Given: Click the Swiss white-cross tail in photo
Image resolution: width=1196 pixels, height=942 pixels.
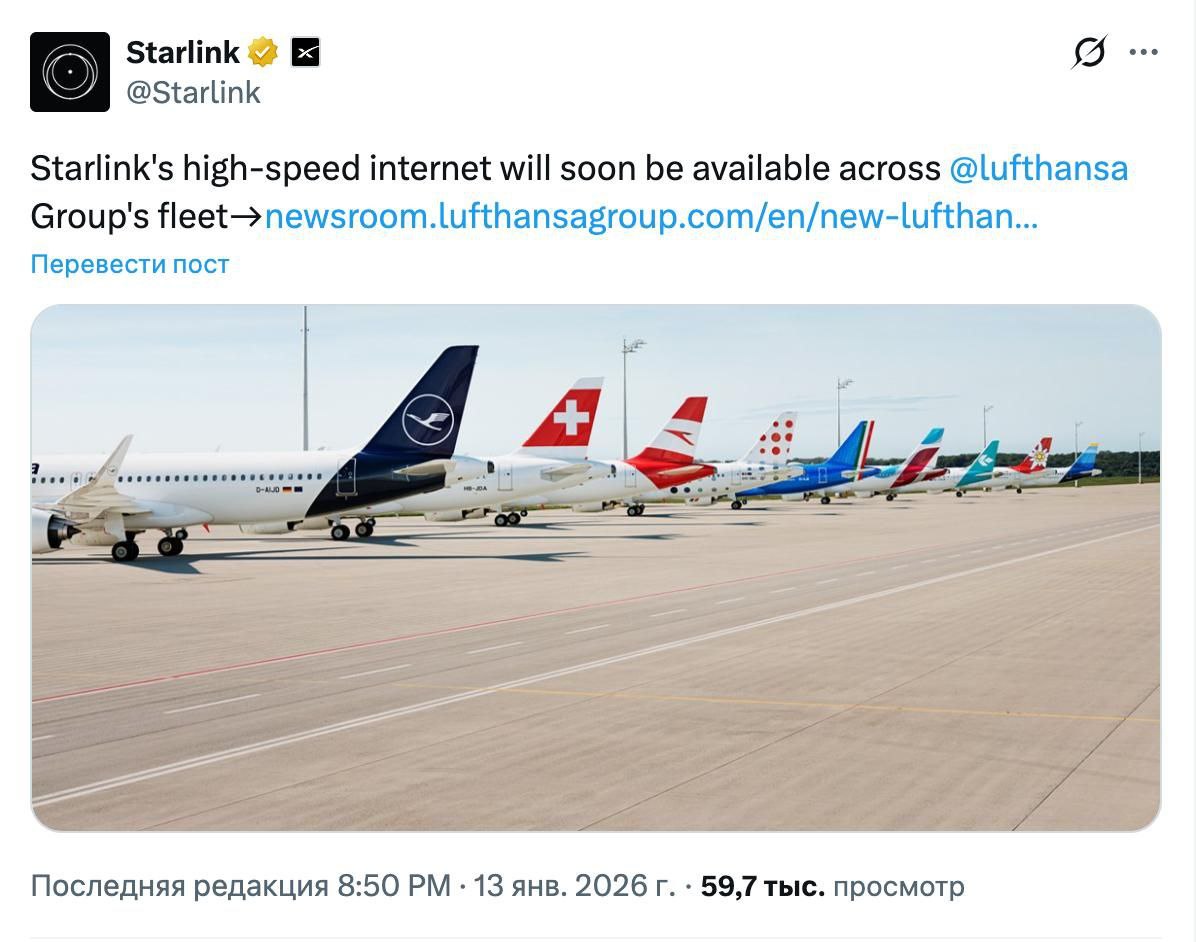Looking at the screenshot, I should tap(570, 415).
